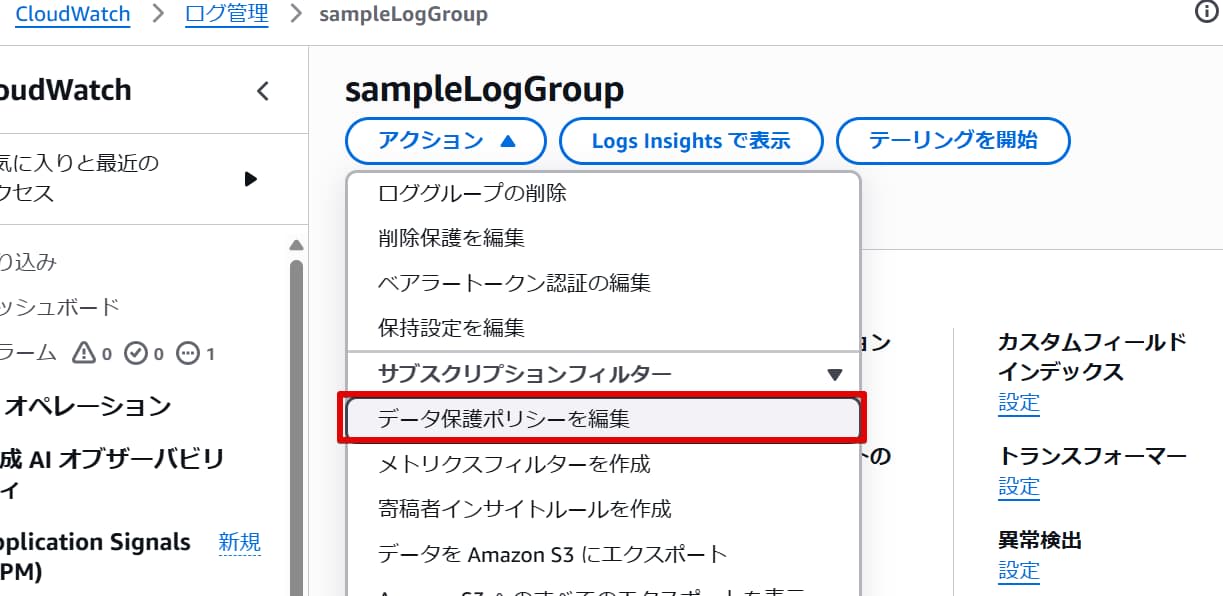Close the アクション dropdown menu button
1223x596 pixels.
click(x=446, y=141)
